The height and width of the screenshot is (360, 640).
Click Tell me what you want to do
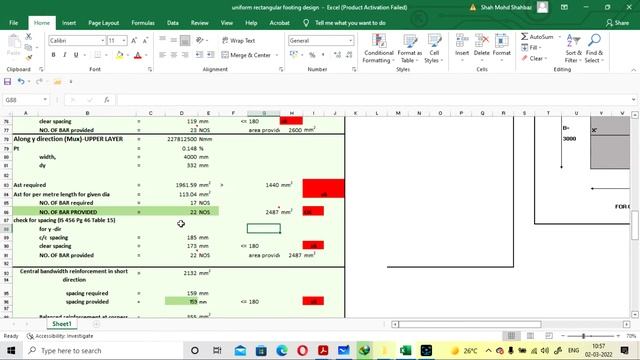[x=350, y=23]
